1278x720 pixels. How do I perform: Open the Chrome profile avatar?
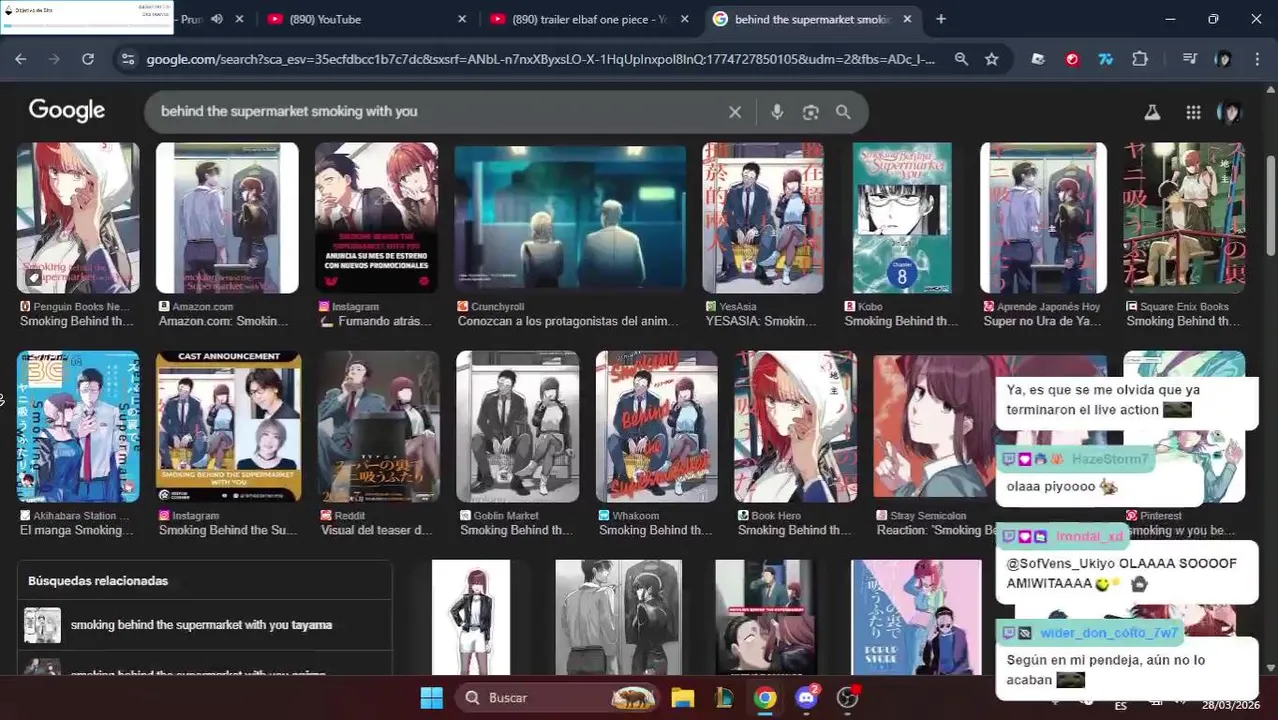(1223, 59)
